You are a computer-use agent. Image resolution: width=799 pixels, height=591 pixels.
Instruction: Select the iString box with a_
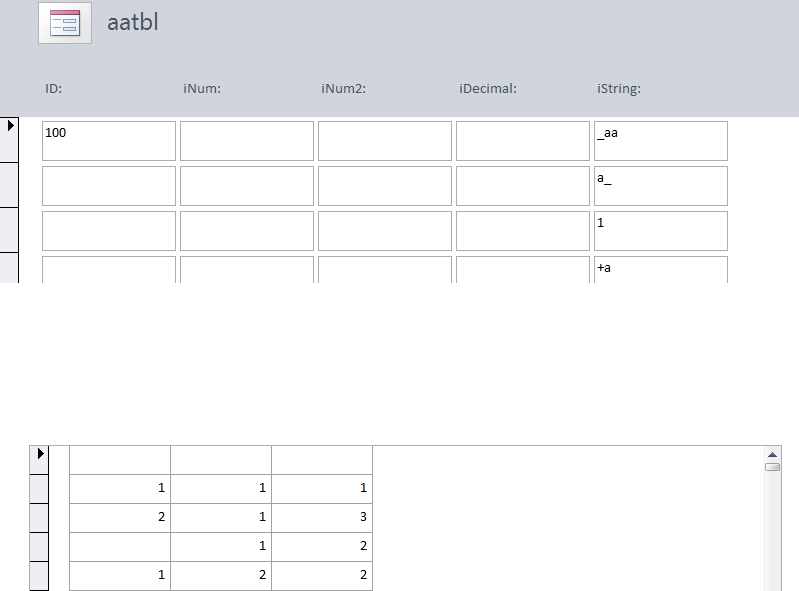(x=660, y=186)
